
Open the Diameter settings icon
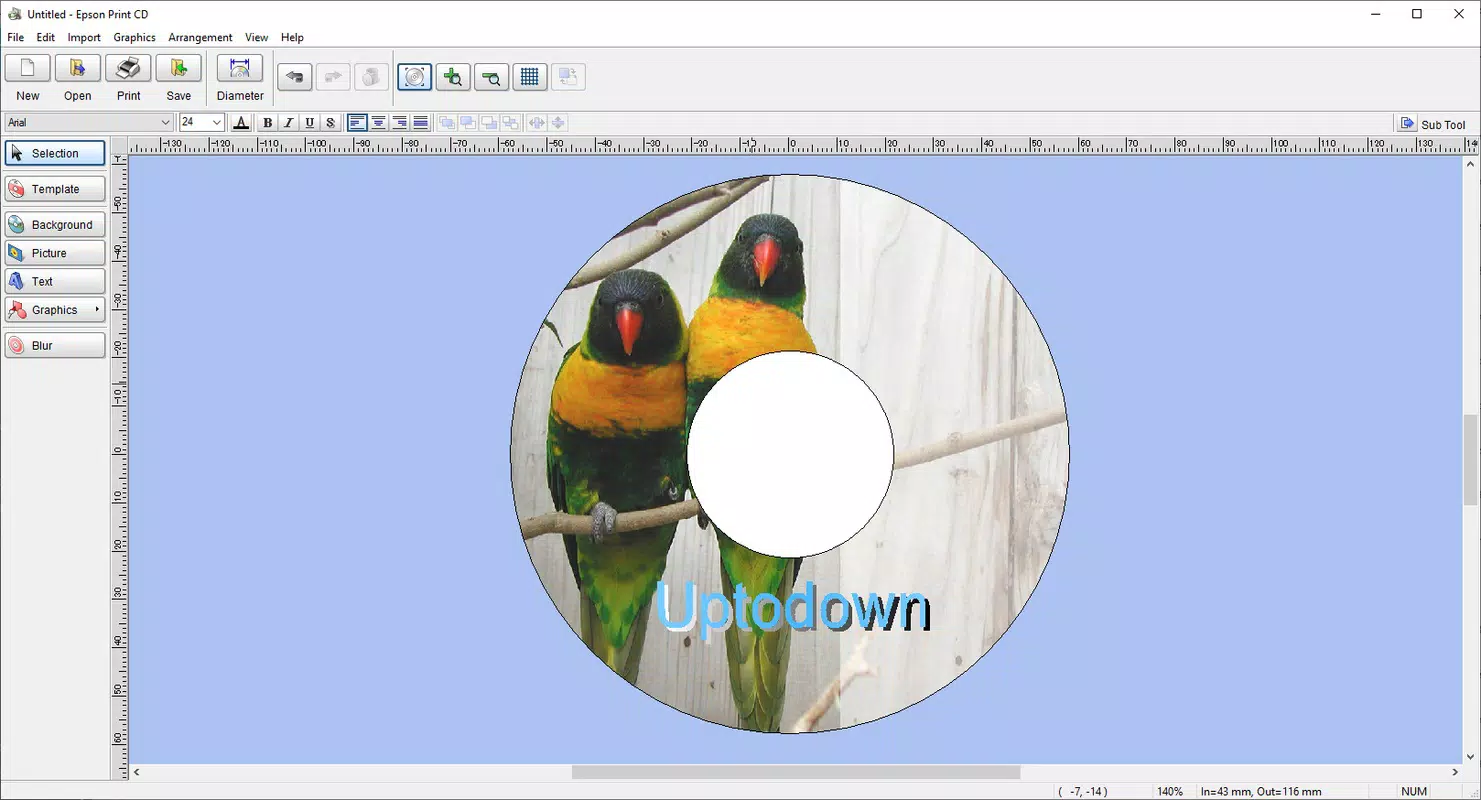(240, 69)
